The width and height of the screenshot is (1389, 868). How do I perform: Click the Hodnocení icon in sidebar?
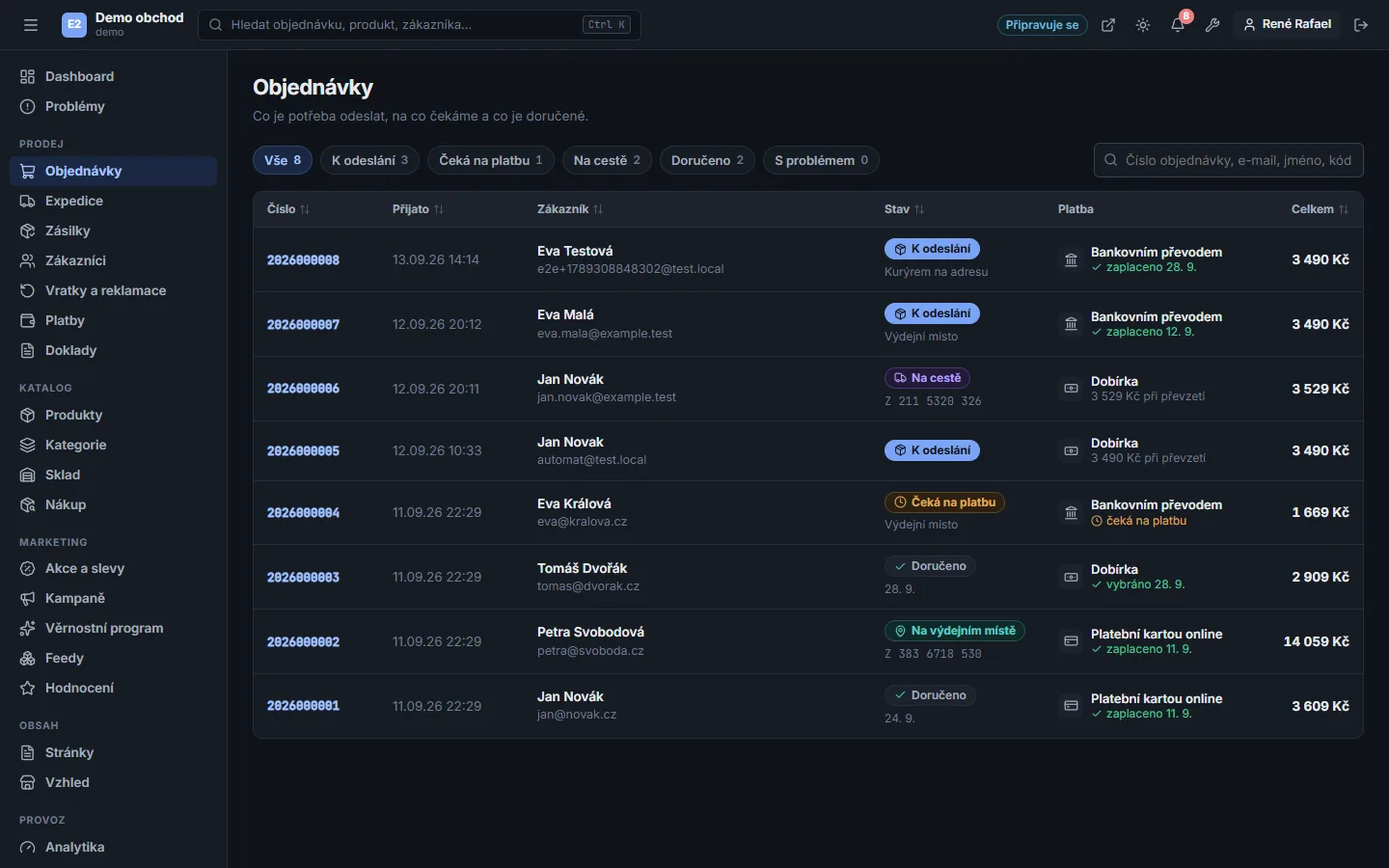[27, 688]
